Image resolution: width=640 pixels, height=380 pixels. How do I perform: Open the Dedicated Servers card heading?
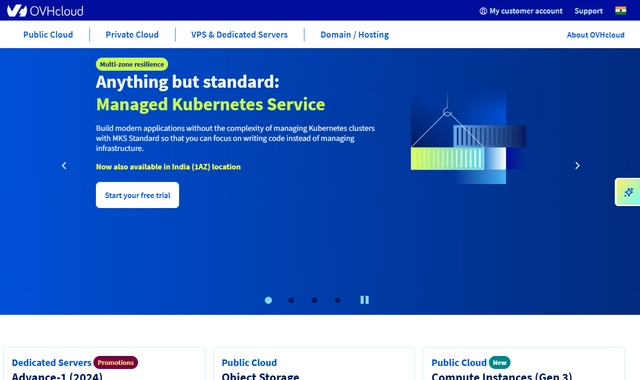51,362
